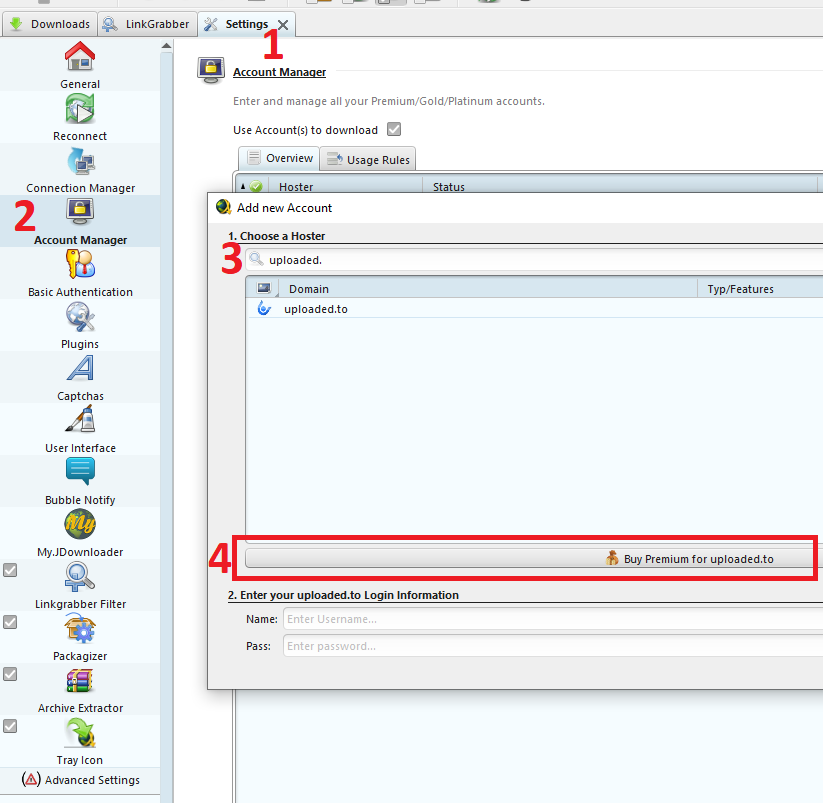Open Connection Manager icon

pyautogui.click(x=81, y=161)
